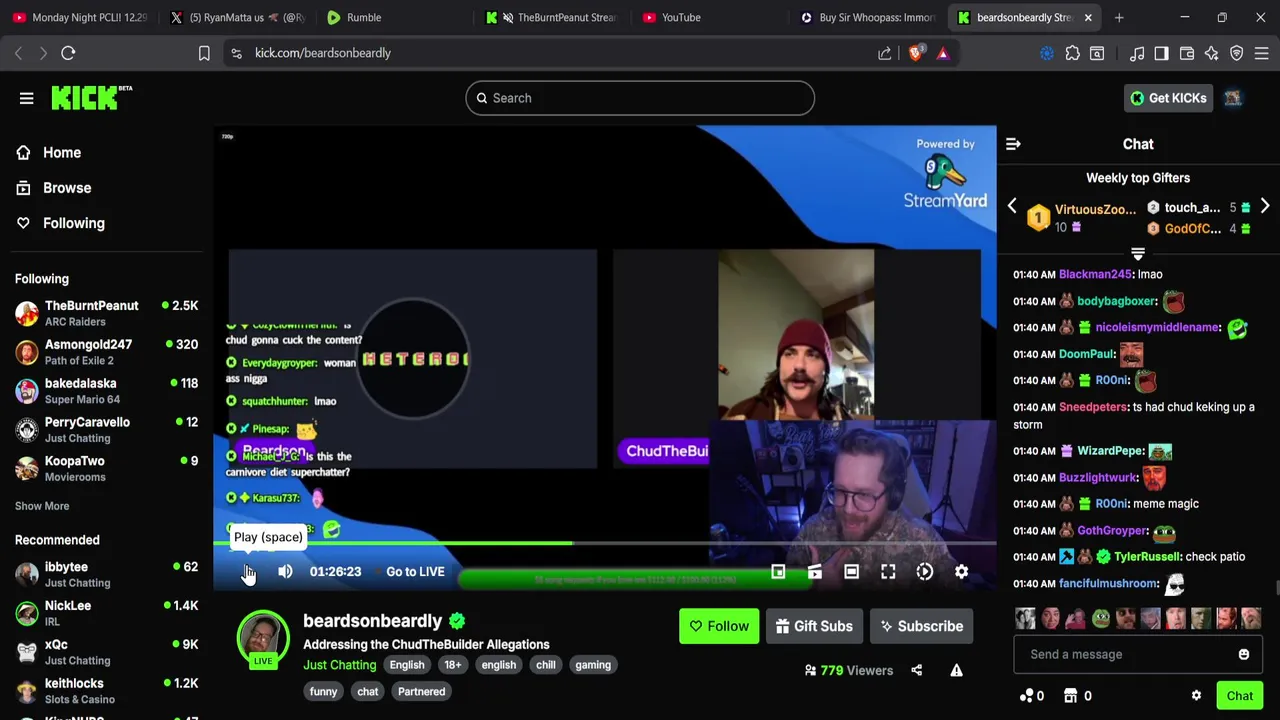Toggle mini player mode
Screen dimensions: 1280x720
tap(778, 572)
